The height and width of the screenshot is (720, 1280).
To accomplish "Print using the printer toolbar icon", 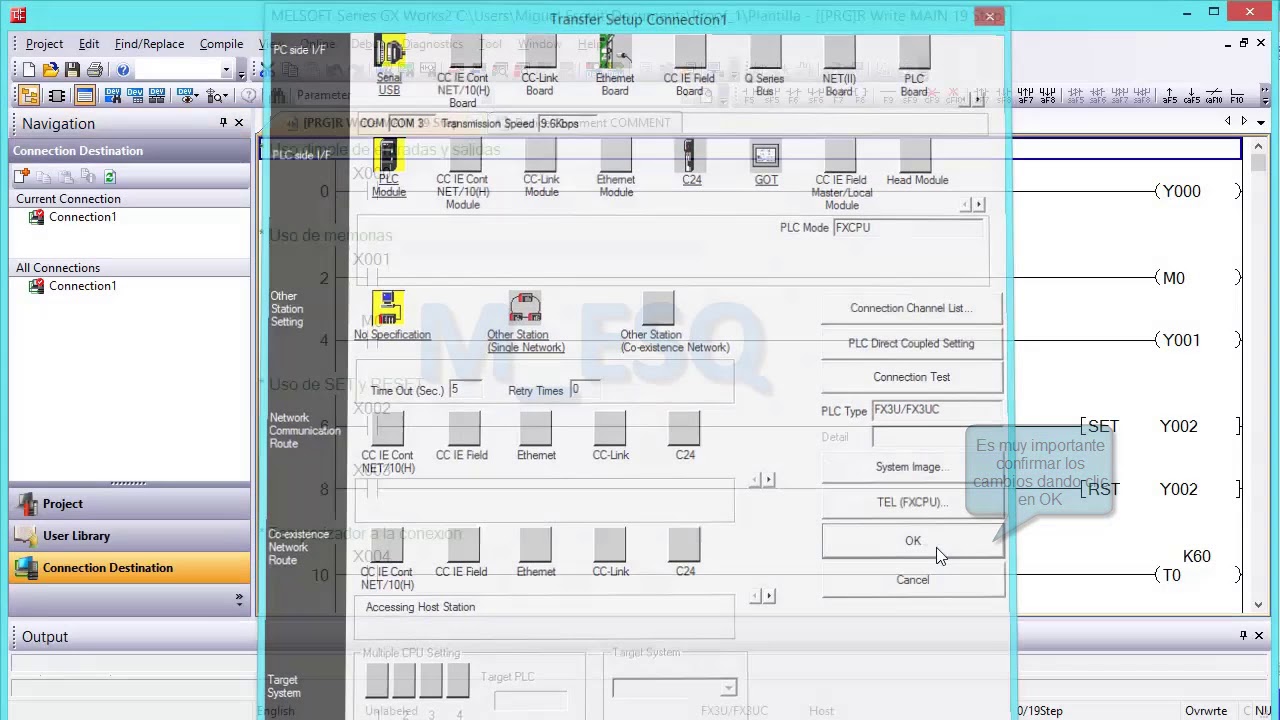I will tap(95, 70).
